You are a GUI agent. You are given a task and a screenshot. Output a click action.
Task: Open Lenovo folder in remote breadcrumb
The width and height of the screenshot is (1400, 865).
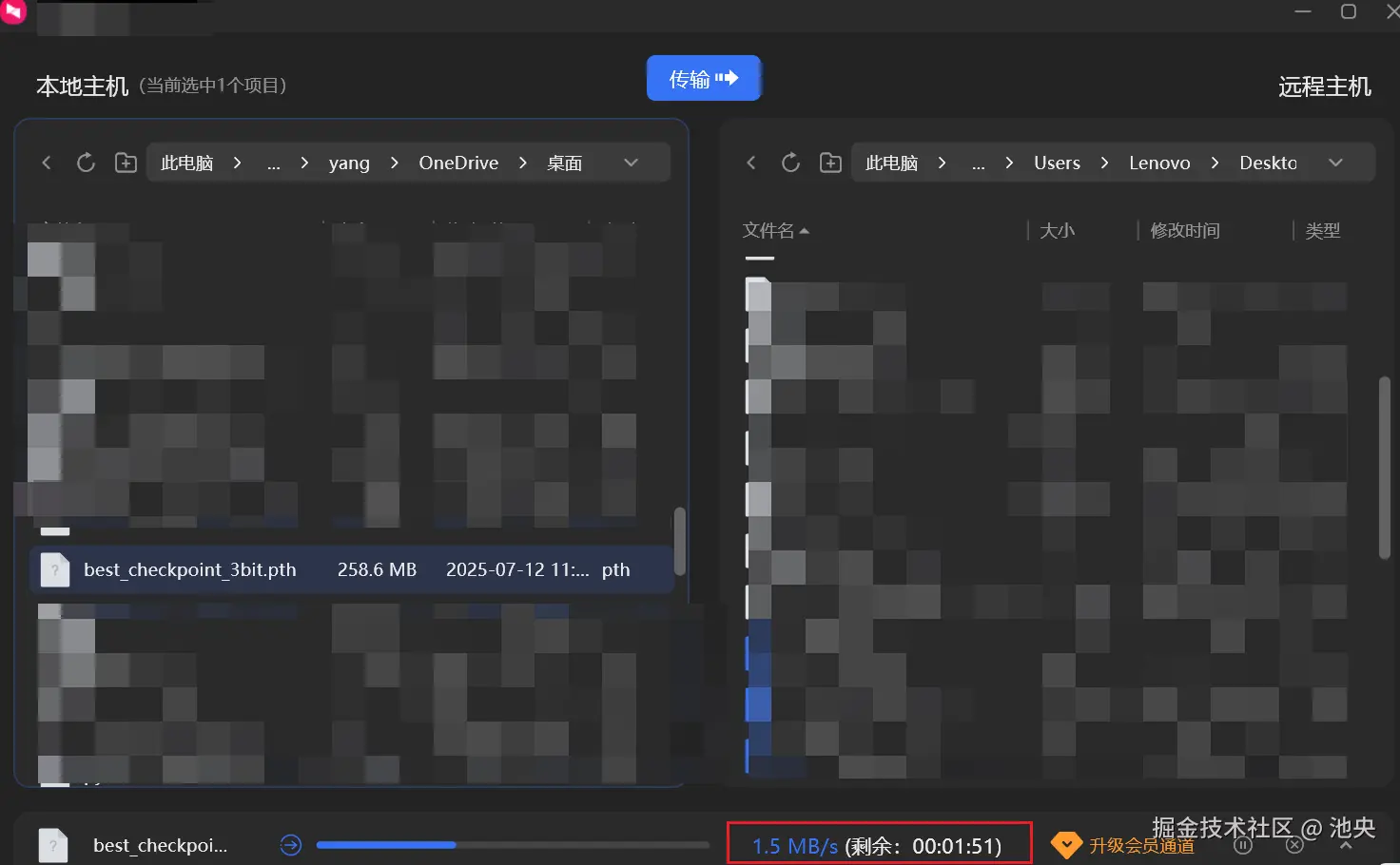pyautogui.click(x=1159, y=163)
